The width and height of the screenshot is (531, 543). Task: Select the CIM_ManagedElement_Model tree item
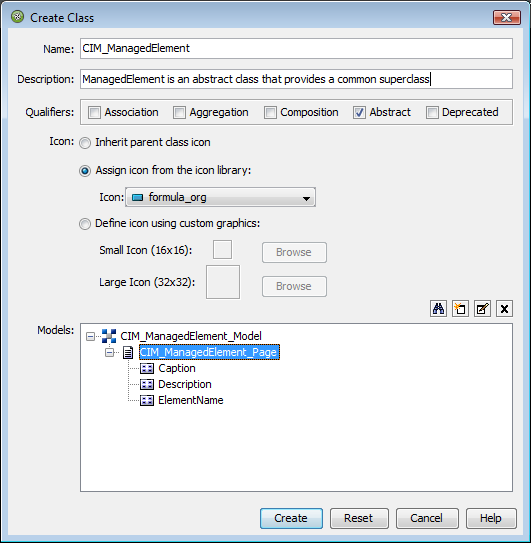click(191, 336)
